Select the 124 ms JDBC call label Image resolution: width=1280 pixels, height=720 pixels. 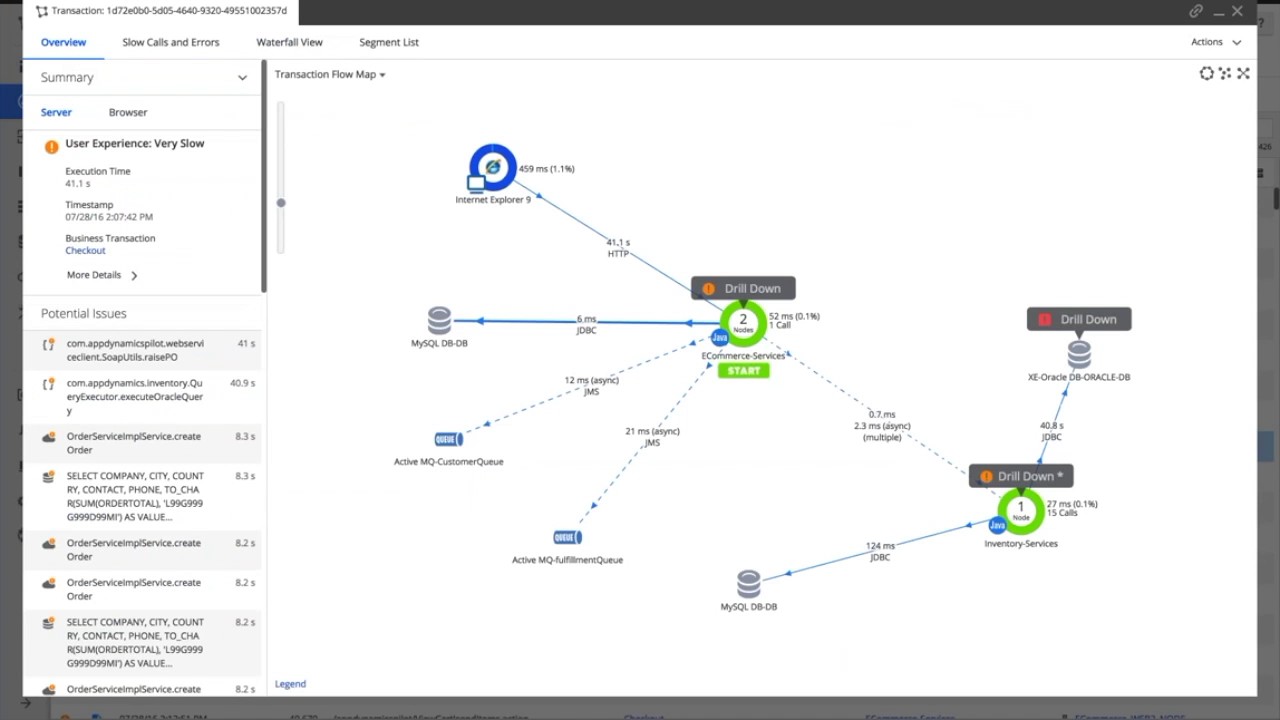(880, 551)
